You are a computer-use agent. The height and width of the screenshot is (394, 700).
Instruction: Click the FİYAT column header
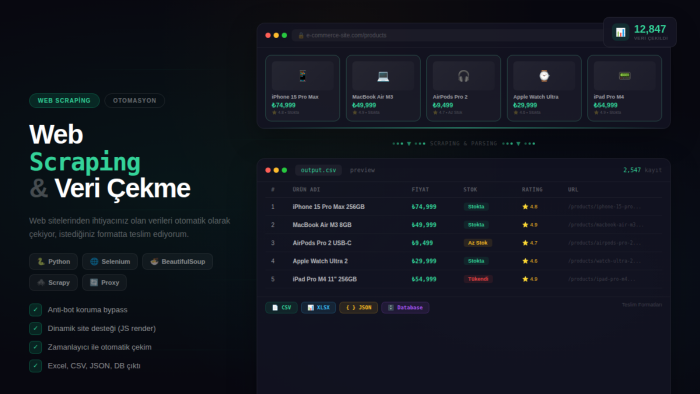point(420,190)
